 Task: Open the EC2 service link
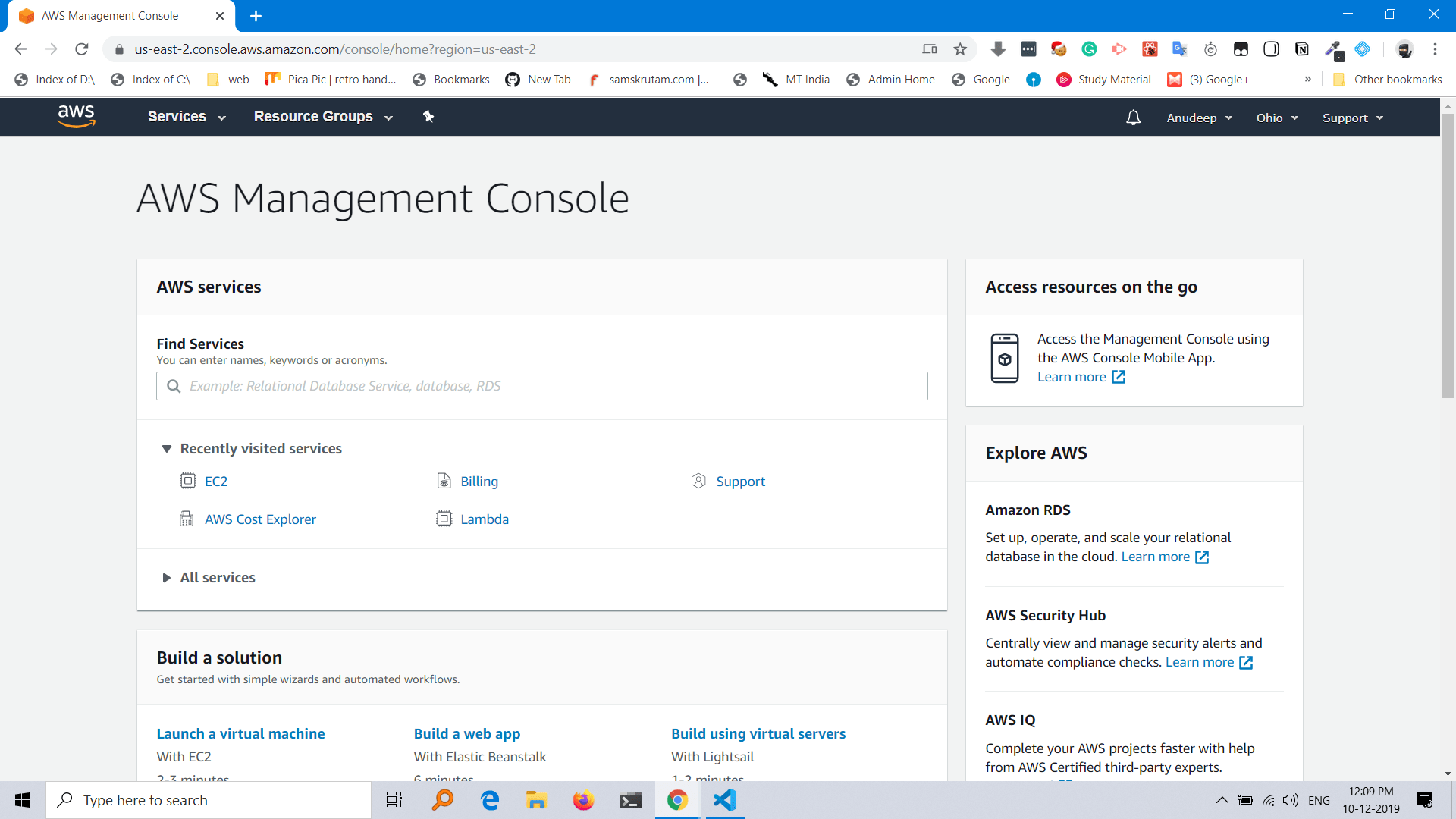216,482
